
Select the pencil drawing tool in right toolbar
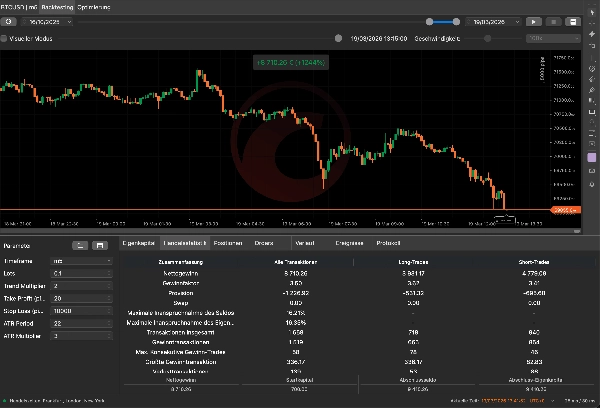pyautogui.click(x=592, y=90)
